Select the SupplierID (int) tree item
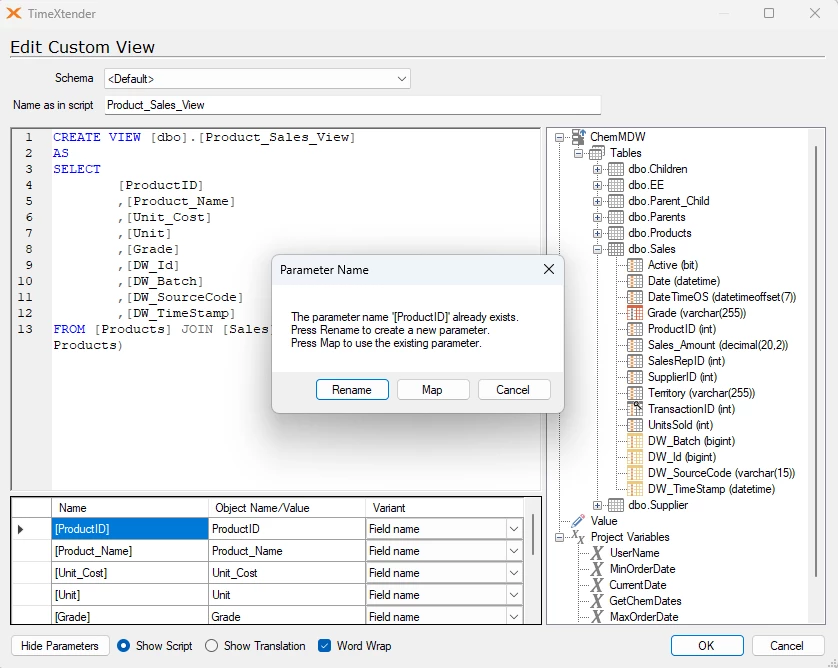Image resolution: width=838 pixels, height=668 pixels. pyautogui.click(x=682, y=377)
